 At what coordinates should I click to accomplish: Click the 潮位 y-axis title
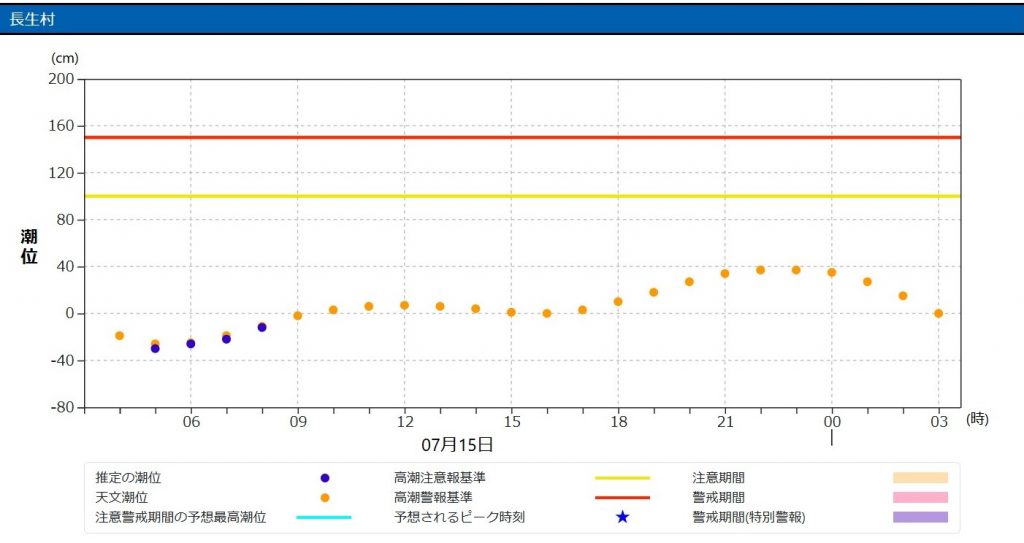(x=29, y=246)
